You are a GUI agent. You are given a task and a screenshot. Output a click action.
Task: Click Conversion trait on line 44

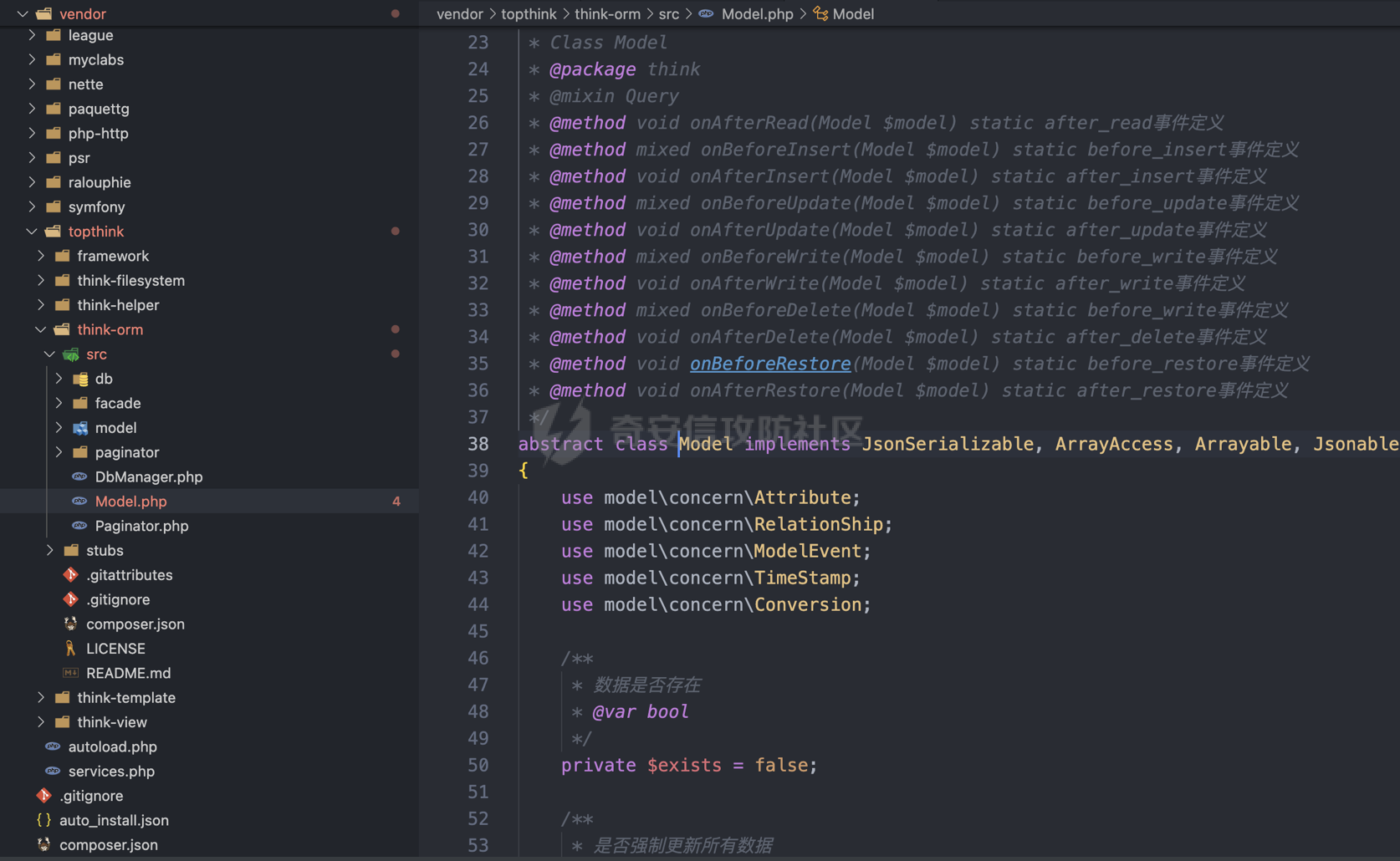click(807, 604)
